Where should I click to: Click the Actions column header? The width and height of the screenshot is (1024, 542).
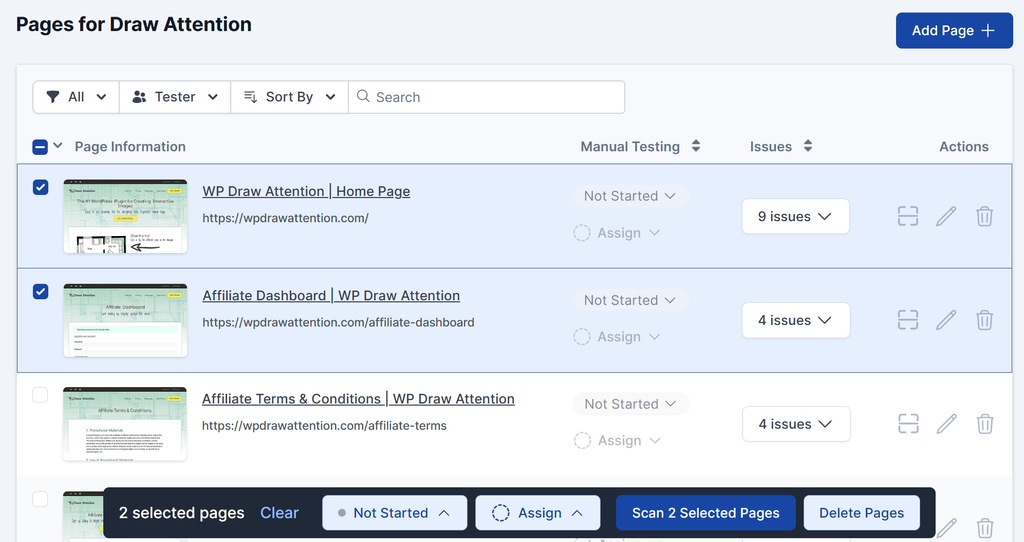[x=964, y=146]
